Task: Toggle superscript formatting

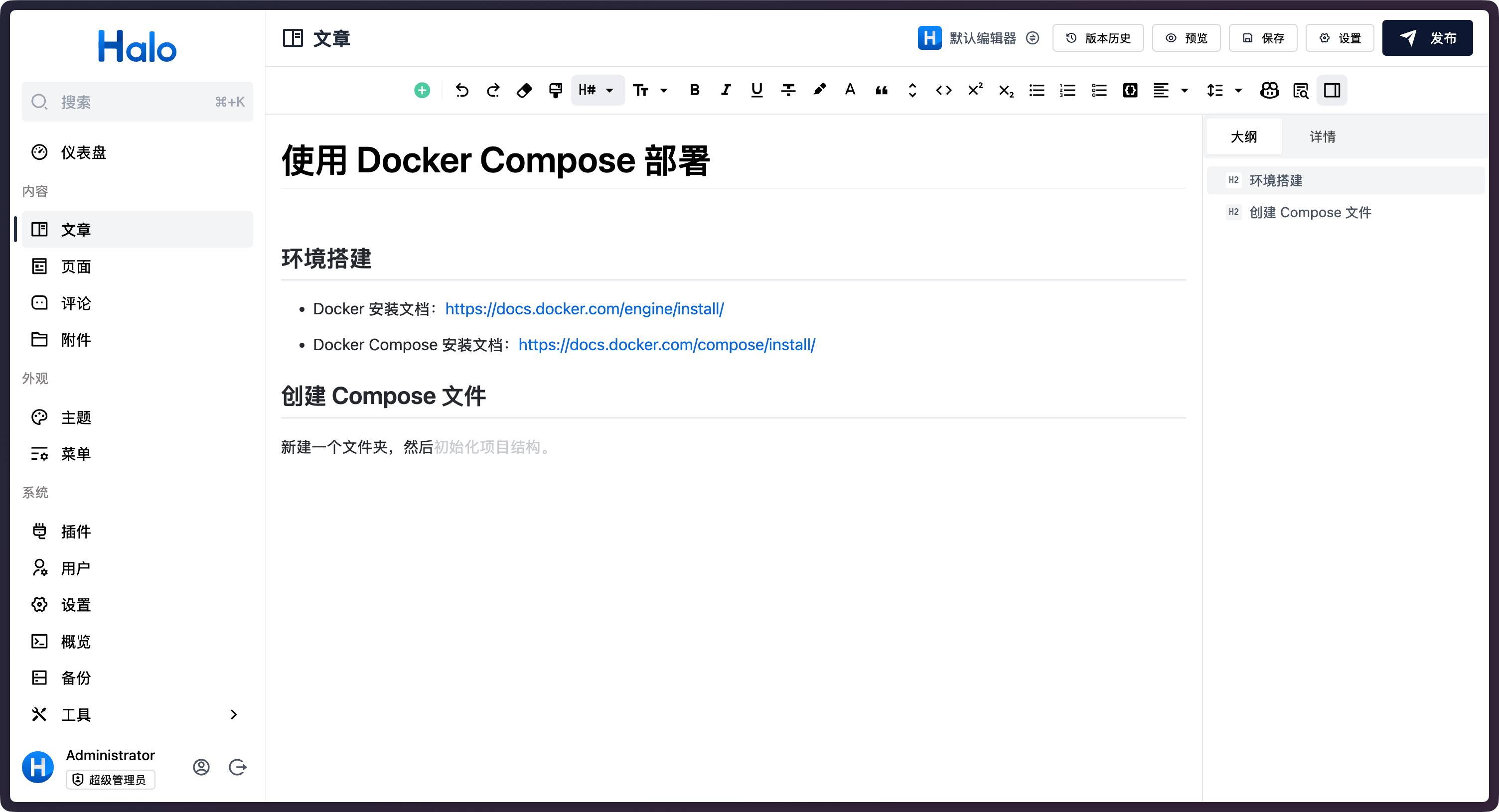Action: [975, 90]
